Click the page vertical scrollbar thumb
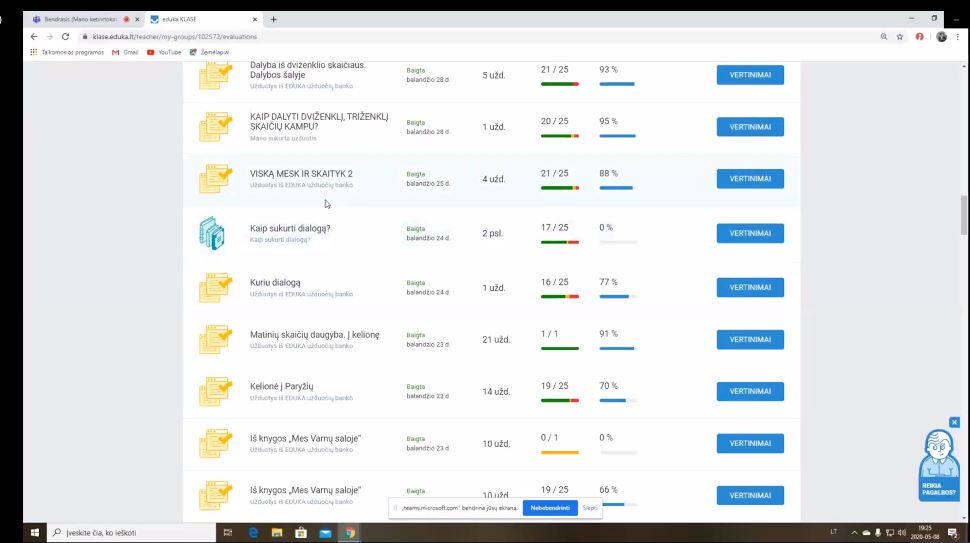Screen dimensions: 970x543 [x=964, y=213]
